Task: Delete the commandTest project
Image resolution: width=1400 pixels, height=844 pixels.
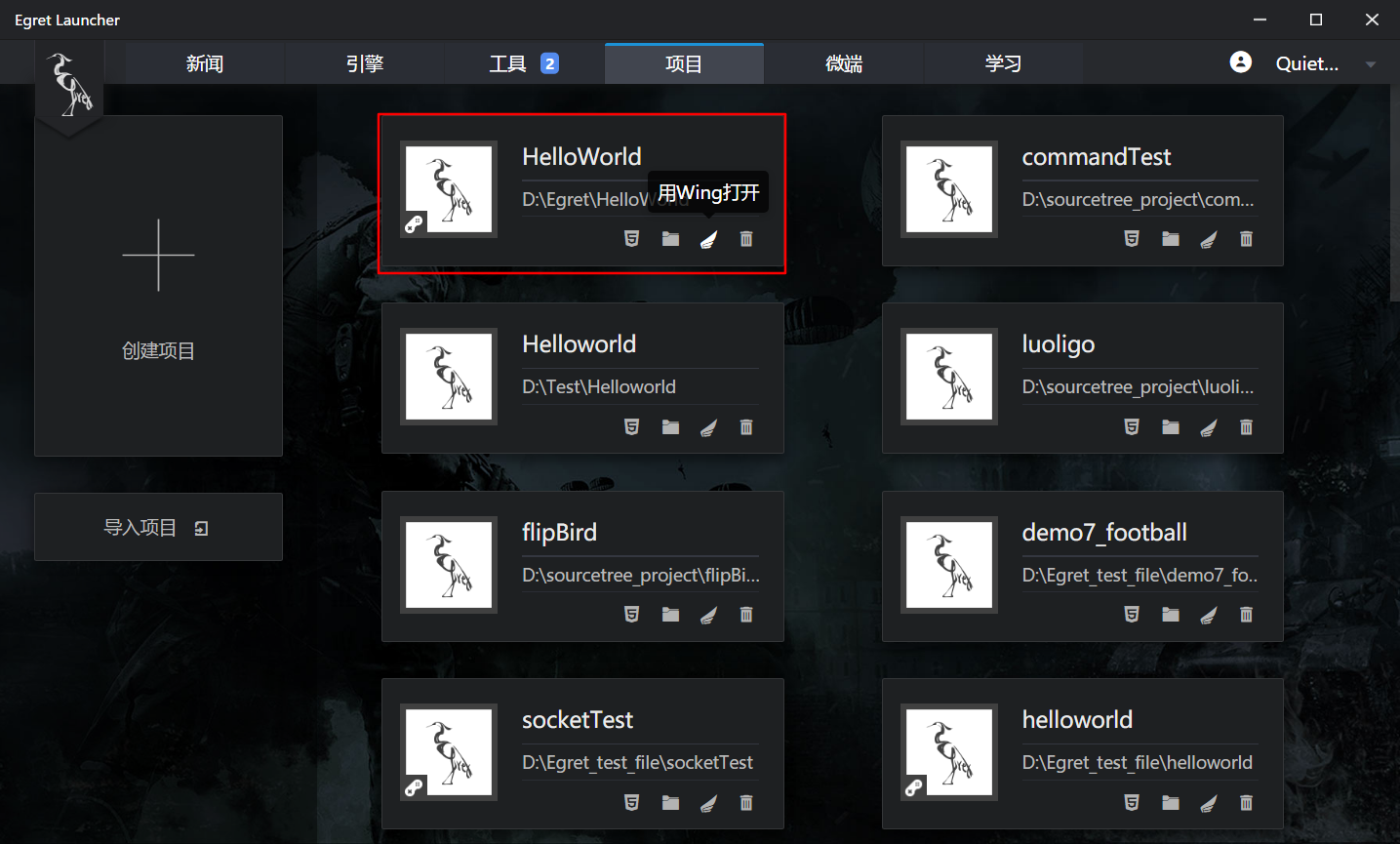Action: coord(1246,239)
